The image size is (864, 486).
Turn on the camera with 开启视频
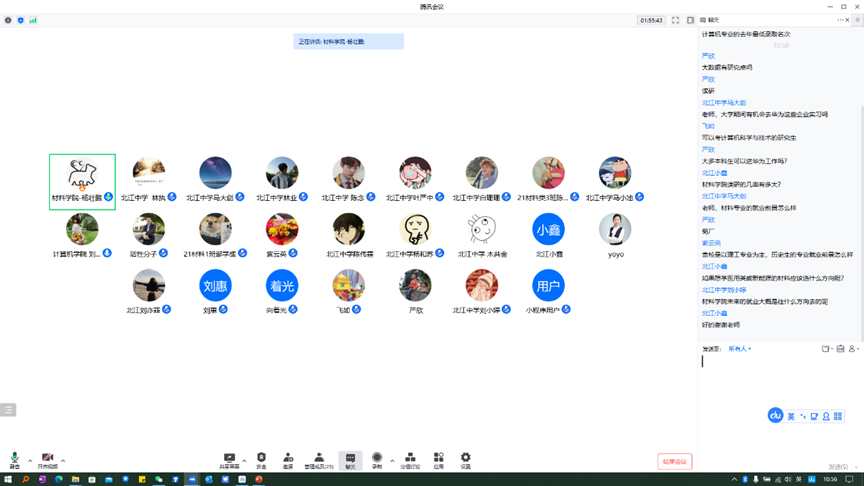tap(47, 459)
